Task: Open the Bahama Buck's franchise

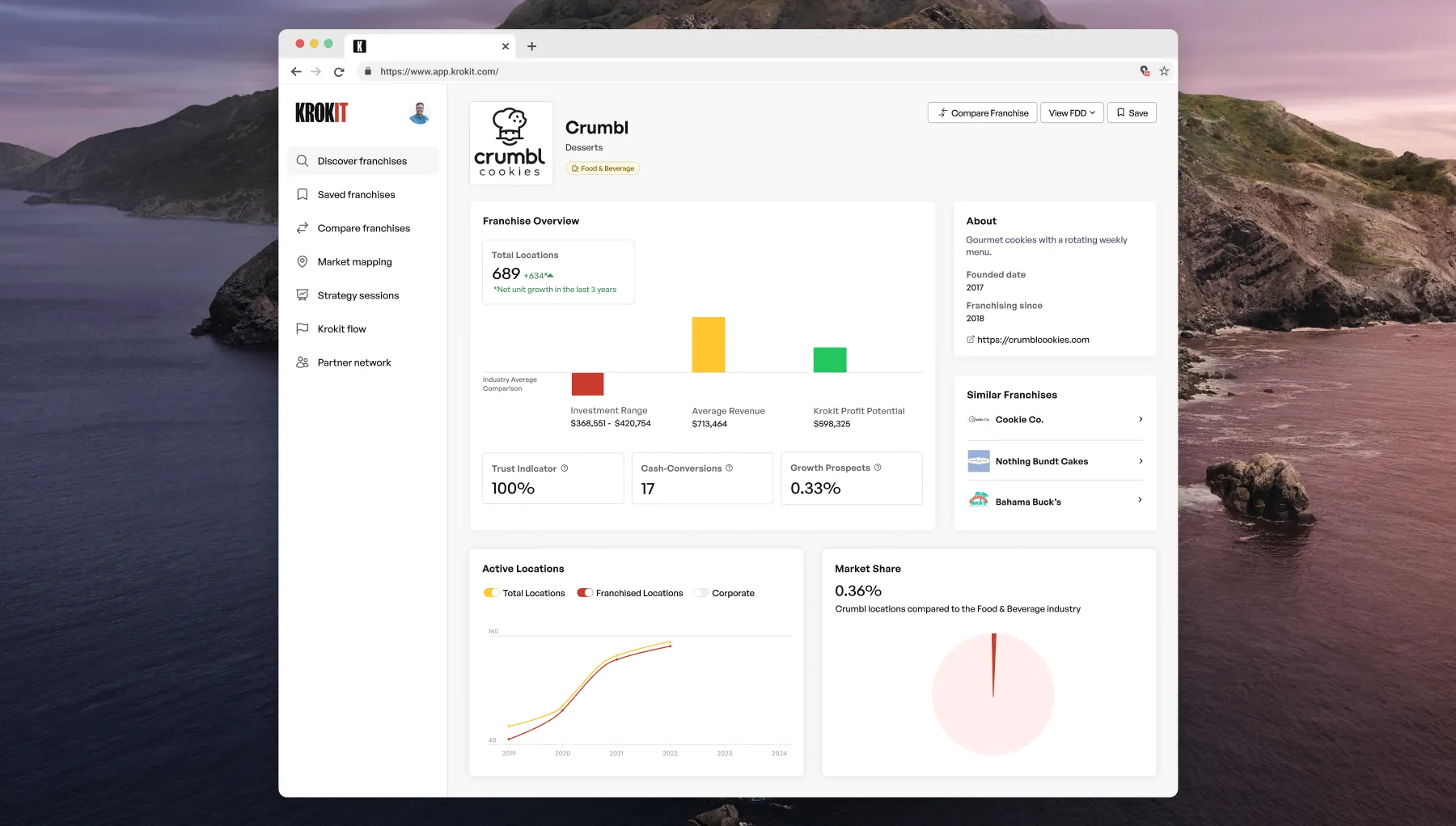Action: (1055, 501)
